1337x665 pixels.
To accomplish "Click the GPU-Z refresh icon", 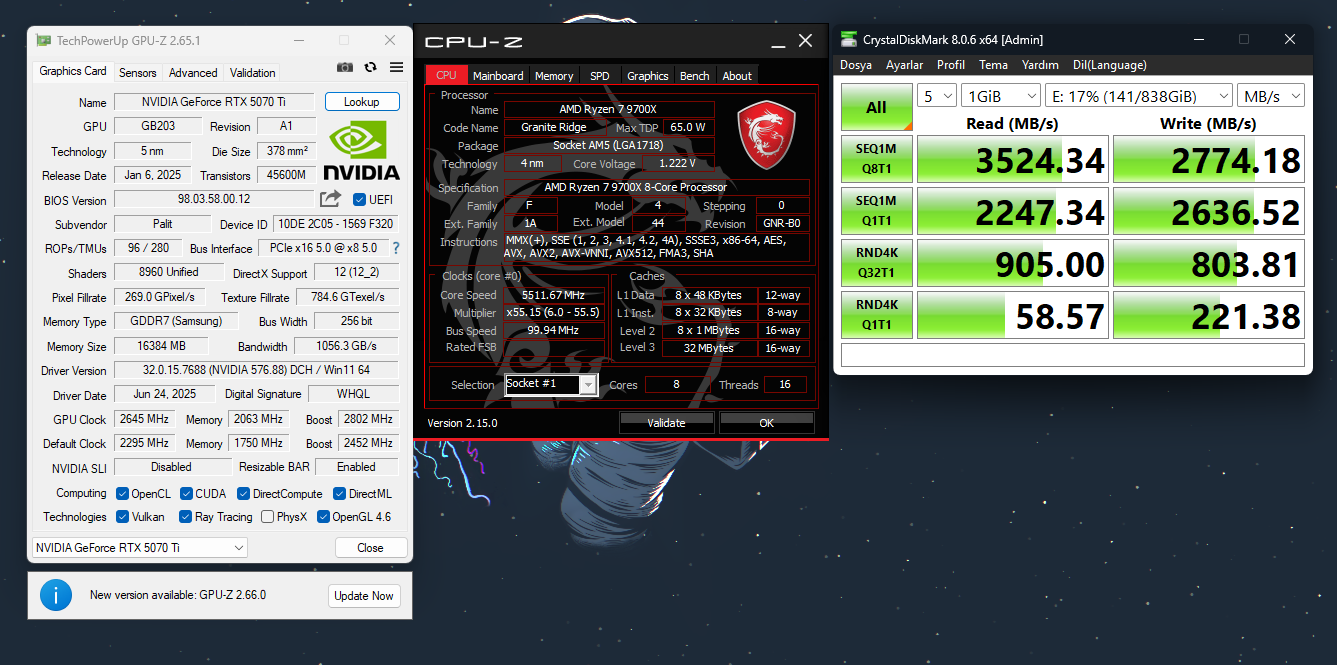I will pyautogui.click(x=371, y=67).
